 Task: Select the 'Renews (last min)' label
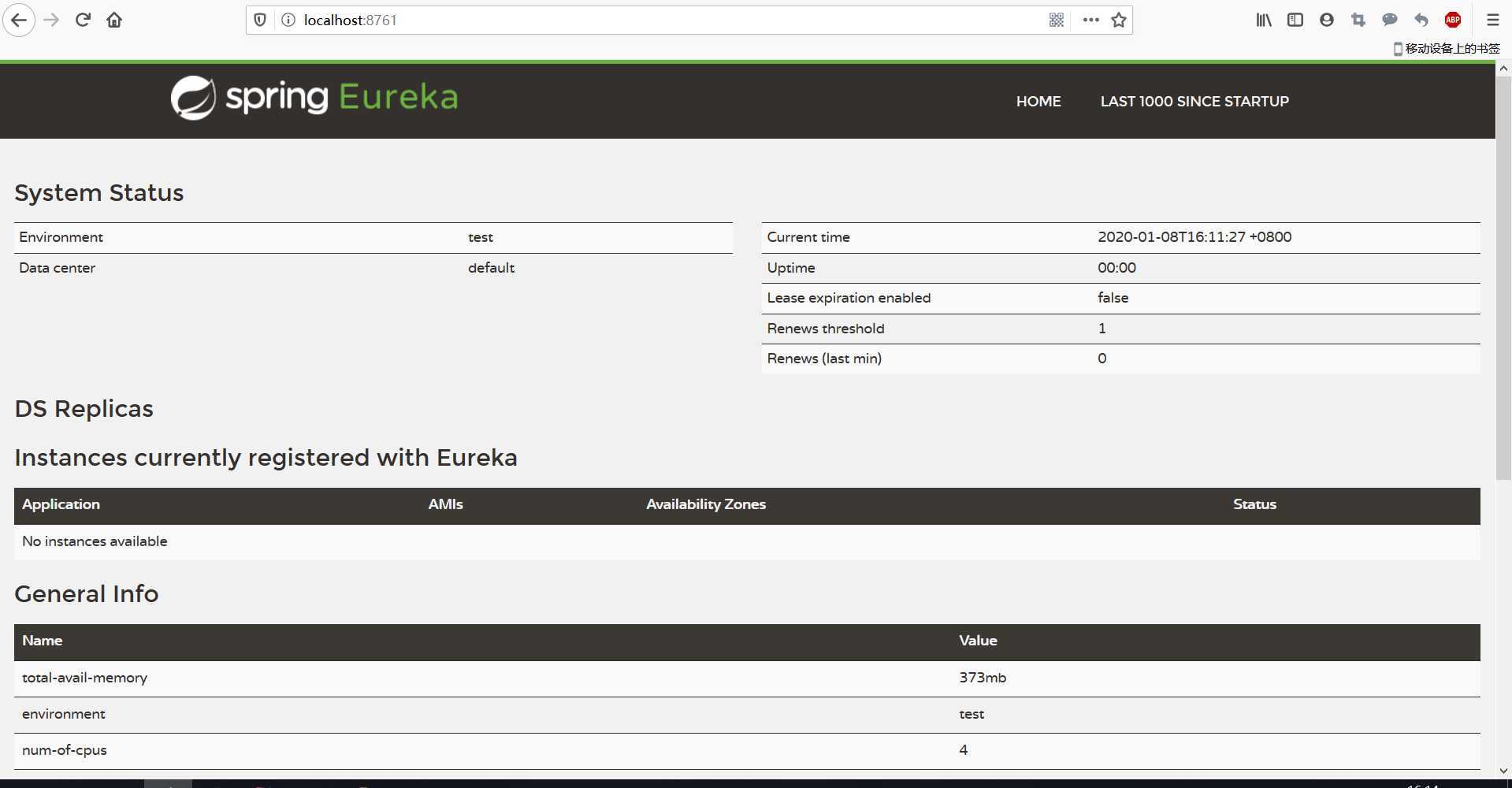pyautogui.click(x=824, y=359)
